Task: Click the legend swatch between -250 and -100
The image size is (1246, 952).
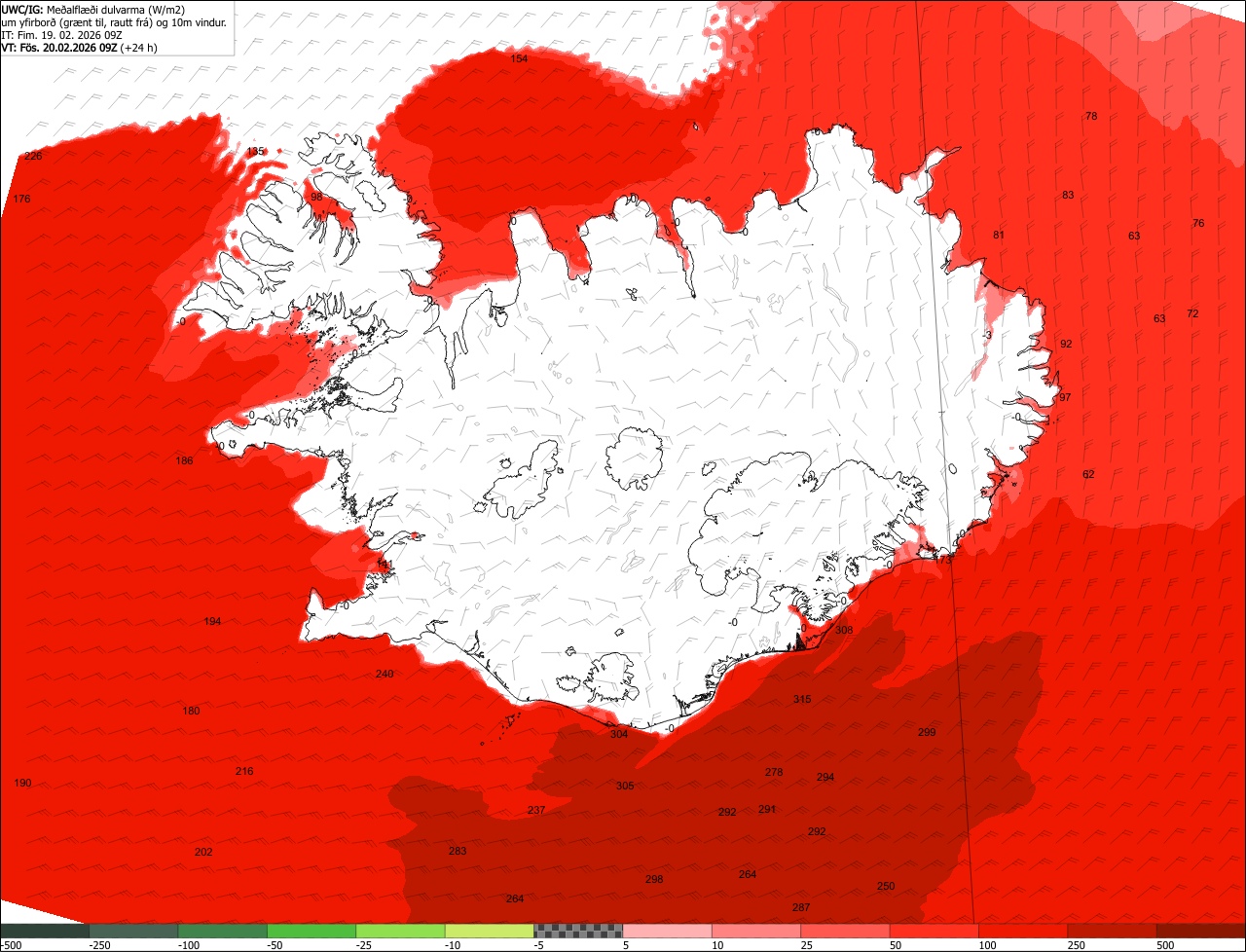Action: click(x=133, y=931)
